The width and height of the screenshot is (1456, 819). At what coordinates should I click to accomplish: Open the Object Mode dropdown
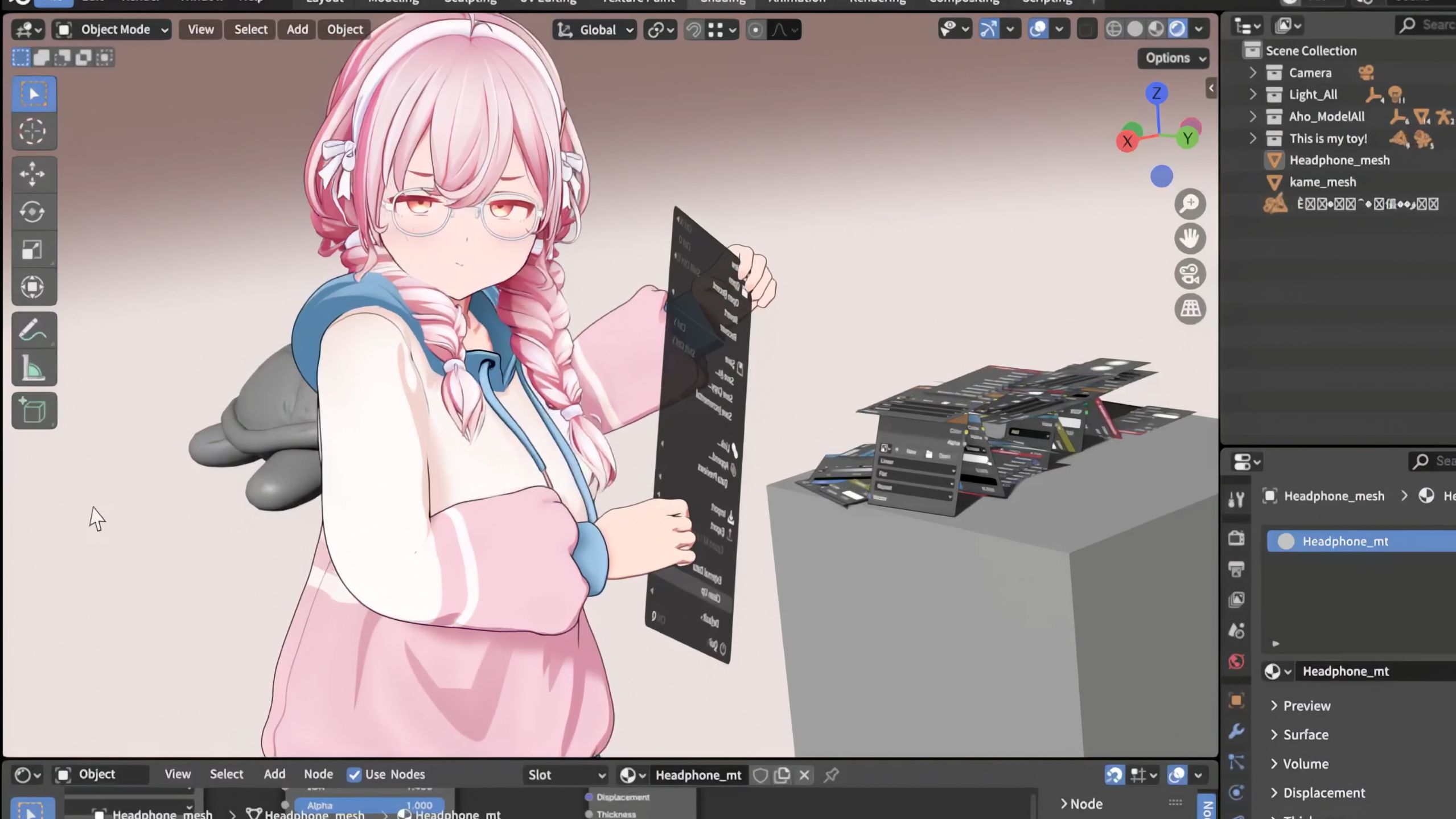(113, 30)
